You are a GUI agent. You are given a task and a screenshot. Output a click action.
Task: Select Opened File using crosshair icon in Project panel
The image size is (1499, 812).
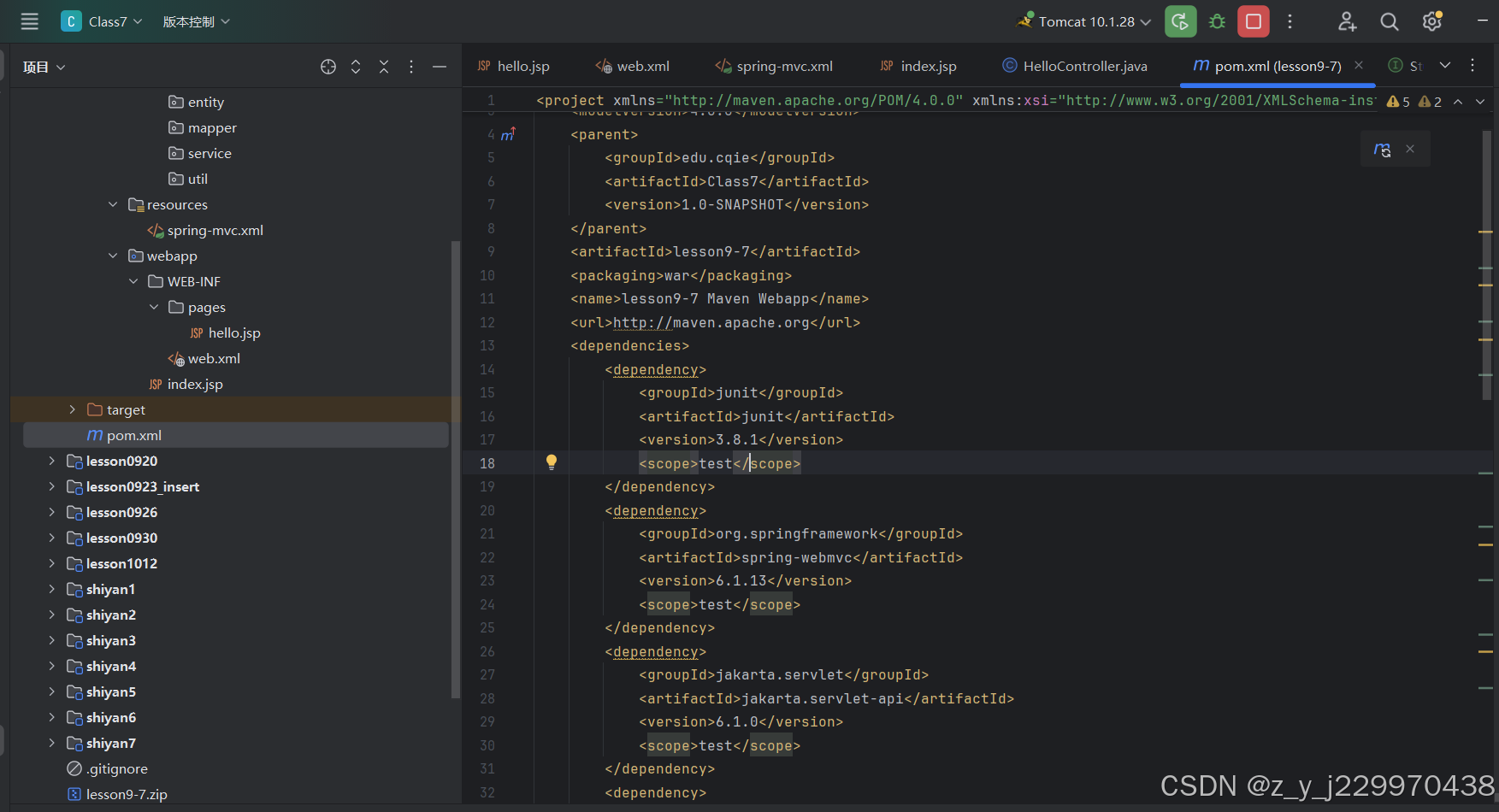coord(328,66)
